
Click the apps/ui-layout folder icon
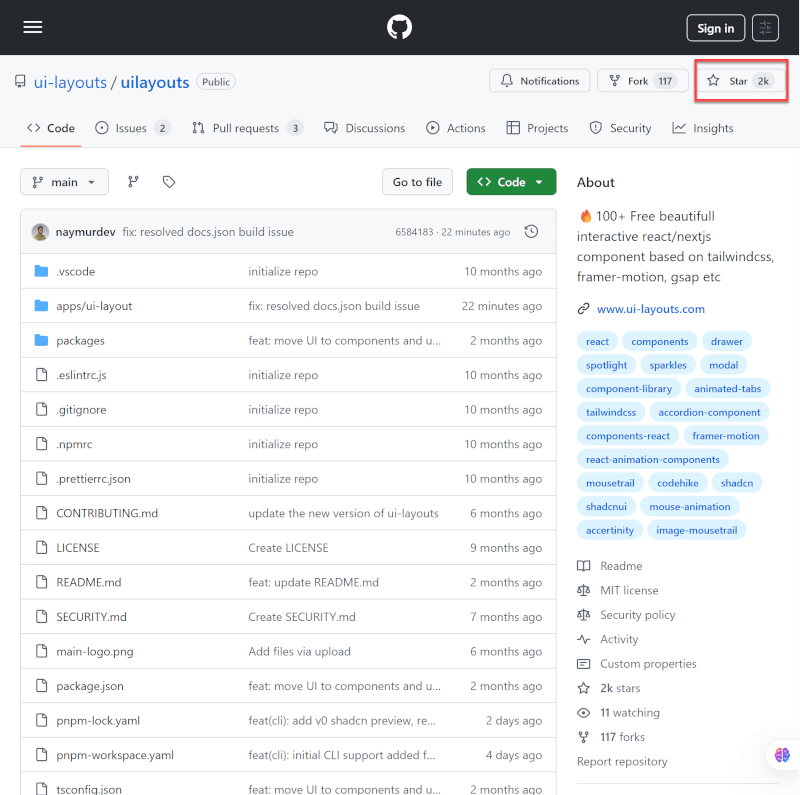pyautogui.click(x=41, y=306)
